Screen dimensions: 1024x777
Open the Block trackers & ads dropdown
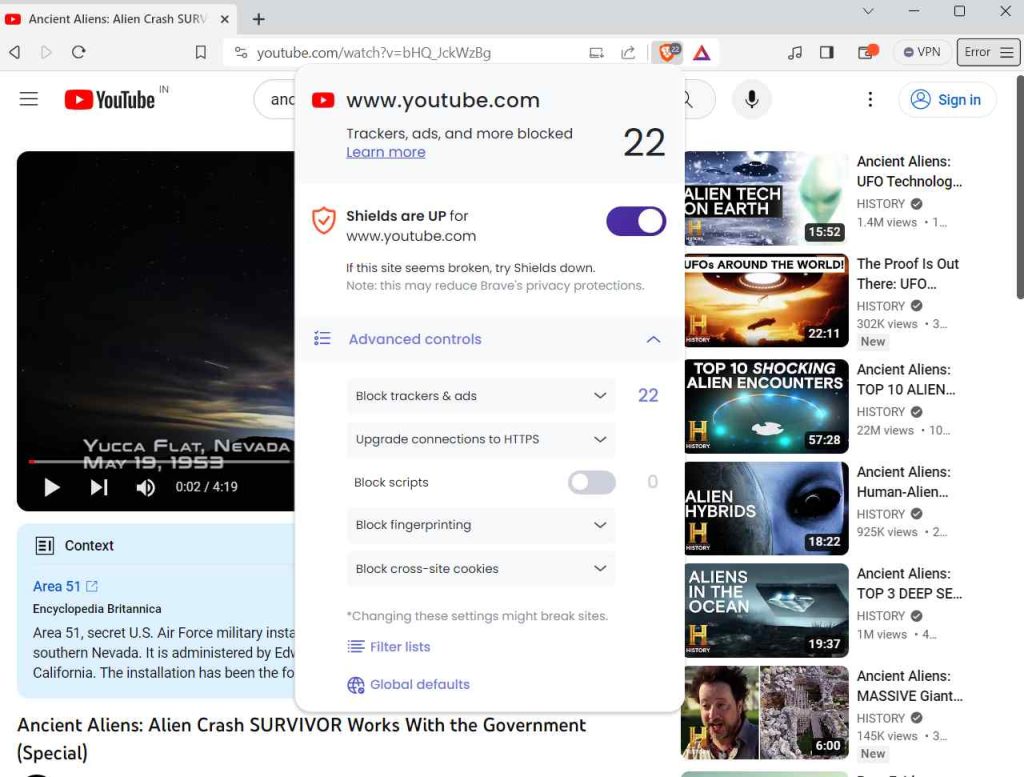coord(481,396)
